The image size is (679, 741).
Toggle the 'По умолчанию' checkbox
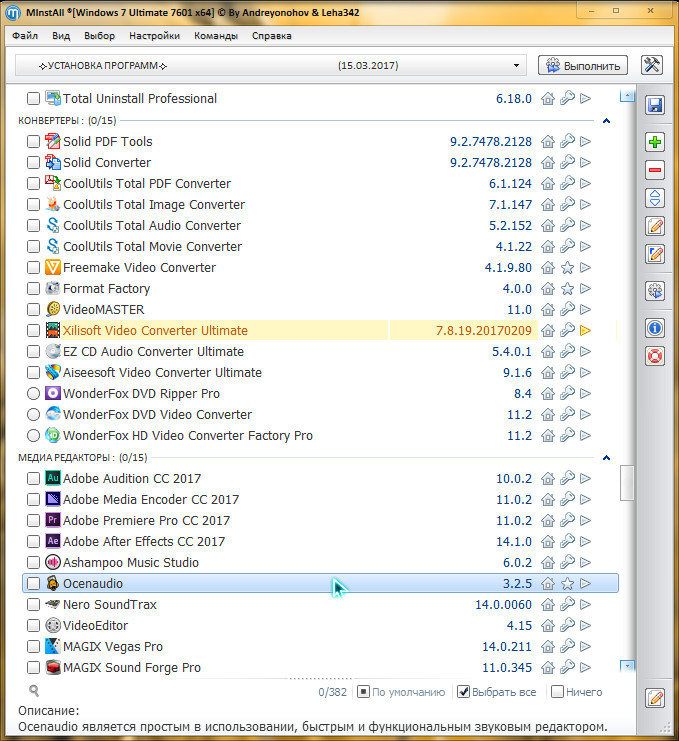[x=363, y=692]
